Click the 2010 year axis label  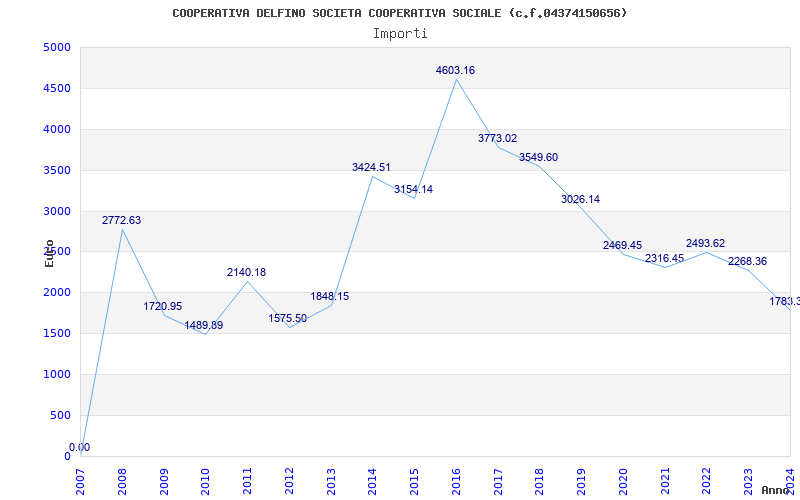click(206, 482)
